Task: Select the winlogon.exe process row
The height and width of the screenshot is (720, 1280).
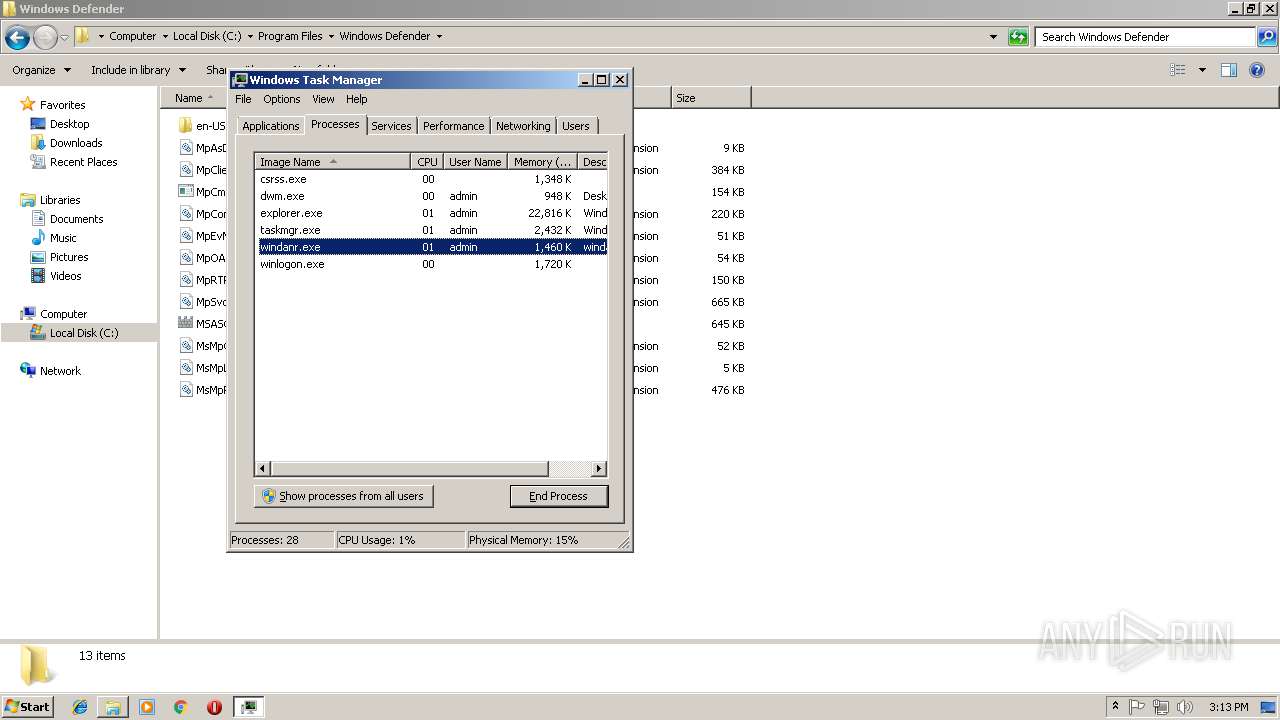Action: coord(432,264)
